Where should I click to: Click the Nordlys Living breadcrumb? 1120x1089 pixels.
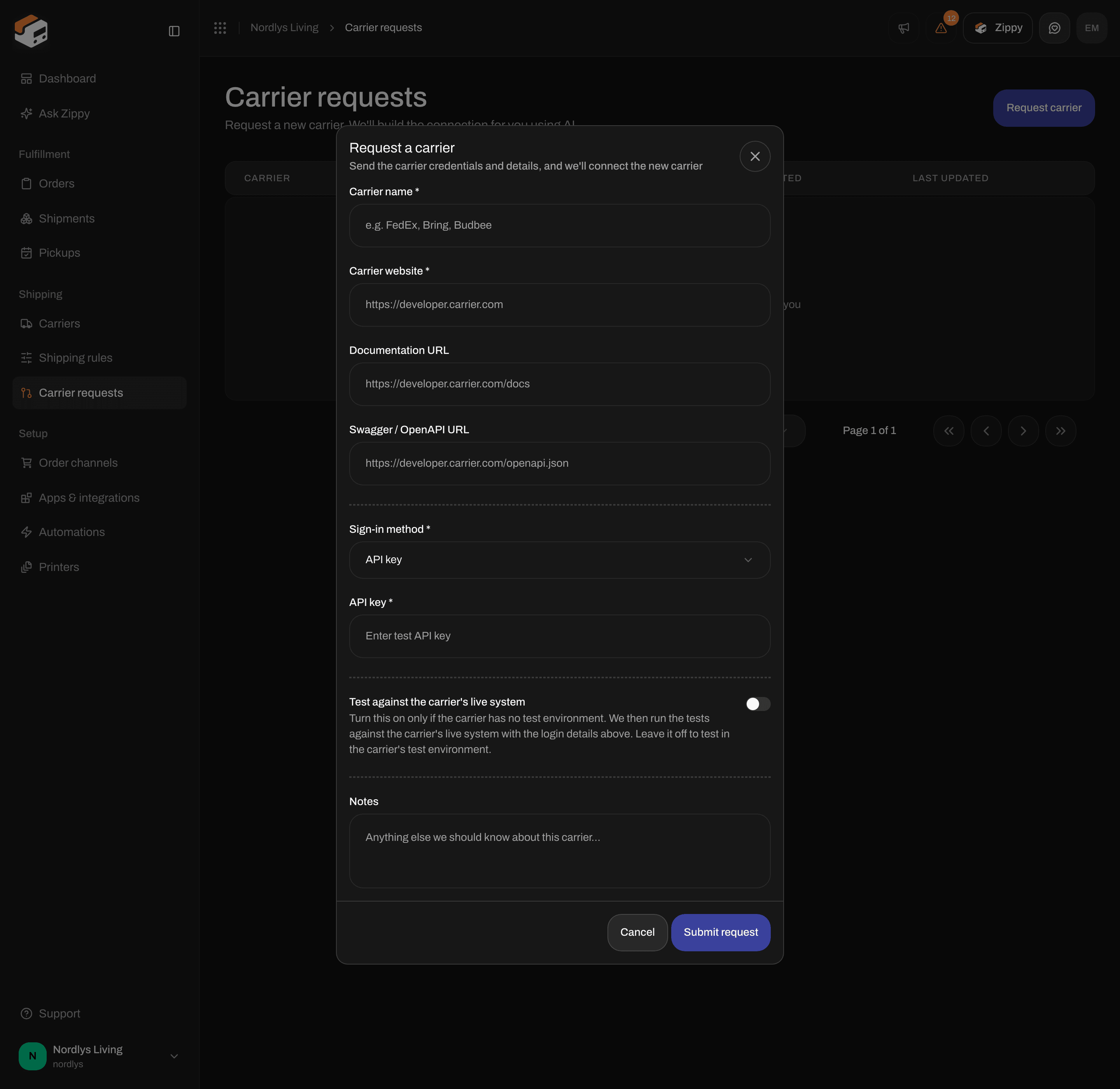point(284,28)
